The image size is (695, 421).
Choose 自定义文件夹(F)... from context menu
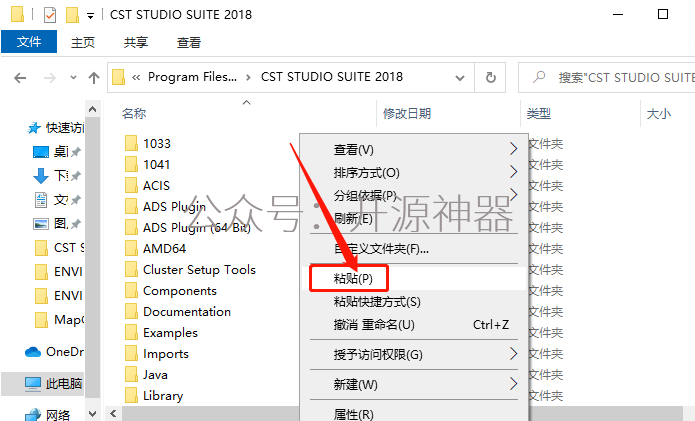click(x=414, y=249)
